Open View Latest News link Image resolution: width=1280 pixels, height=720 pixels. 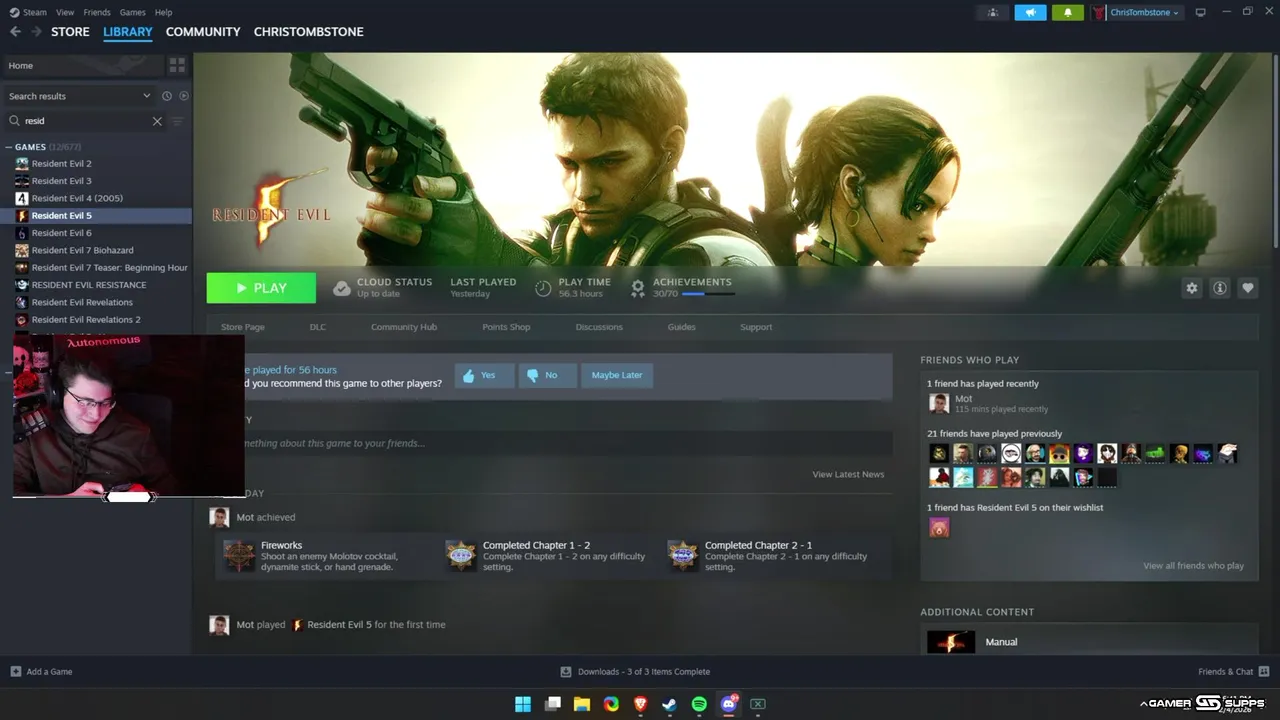pyautogui.click(x=848, y=474)
